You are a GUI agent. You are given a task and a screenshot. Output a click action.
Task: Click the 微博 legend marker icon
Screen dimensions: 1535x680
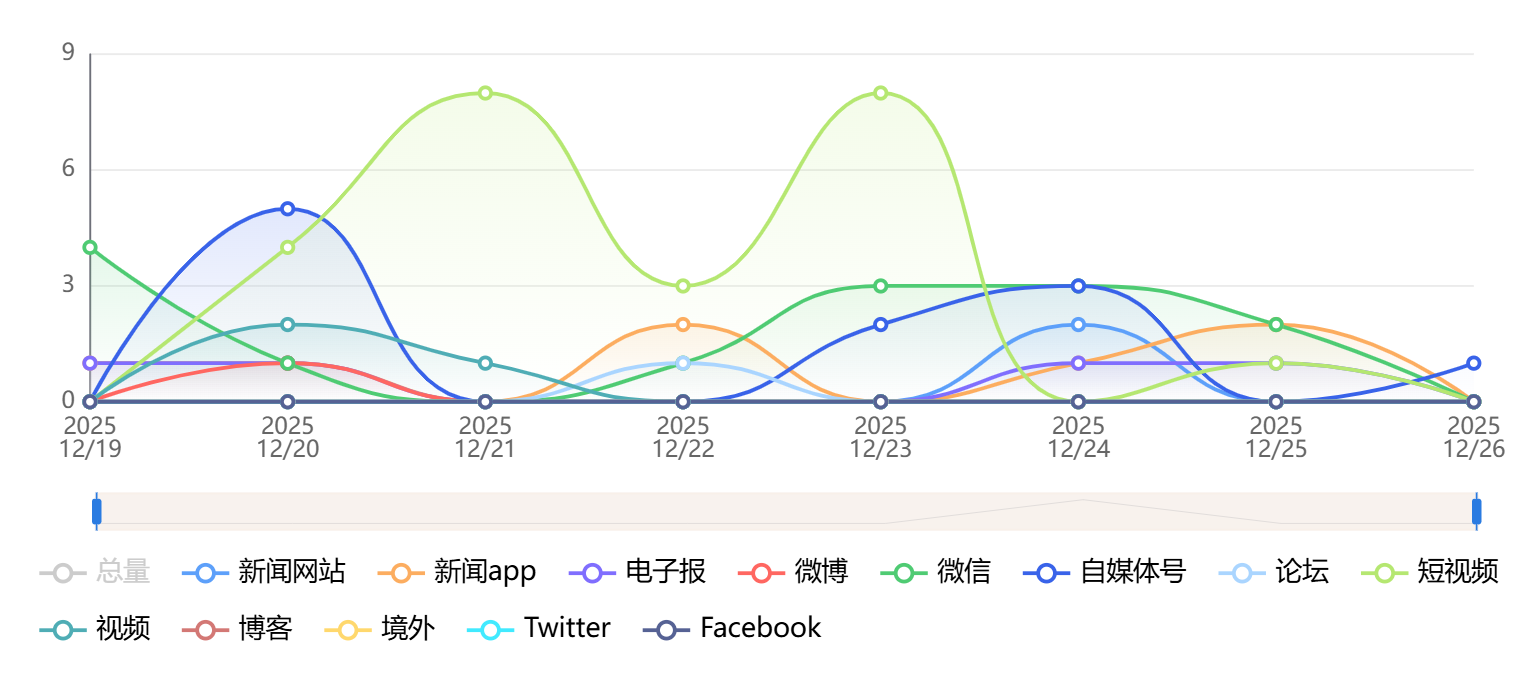pos(762,573)
